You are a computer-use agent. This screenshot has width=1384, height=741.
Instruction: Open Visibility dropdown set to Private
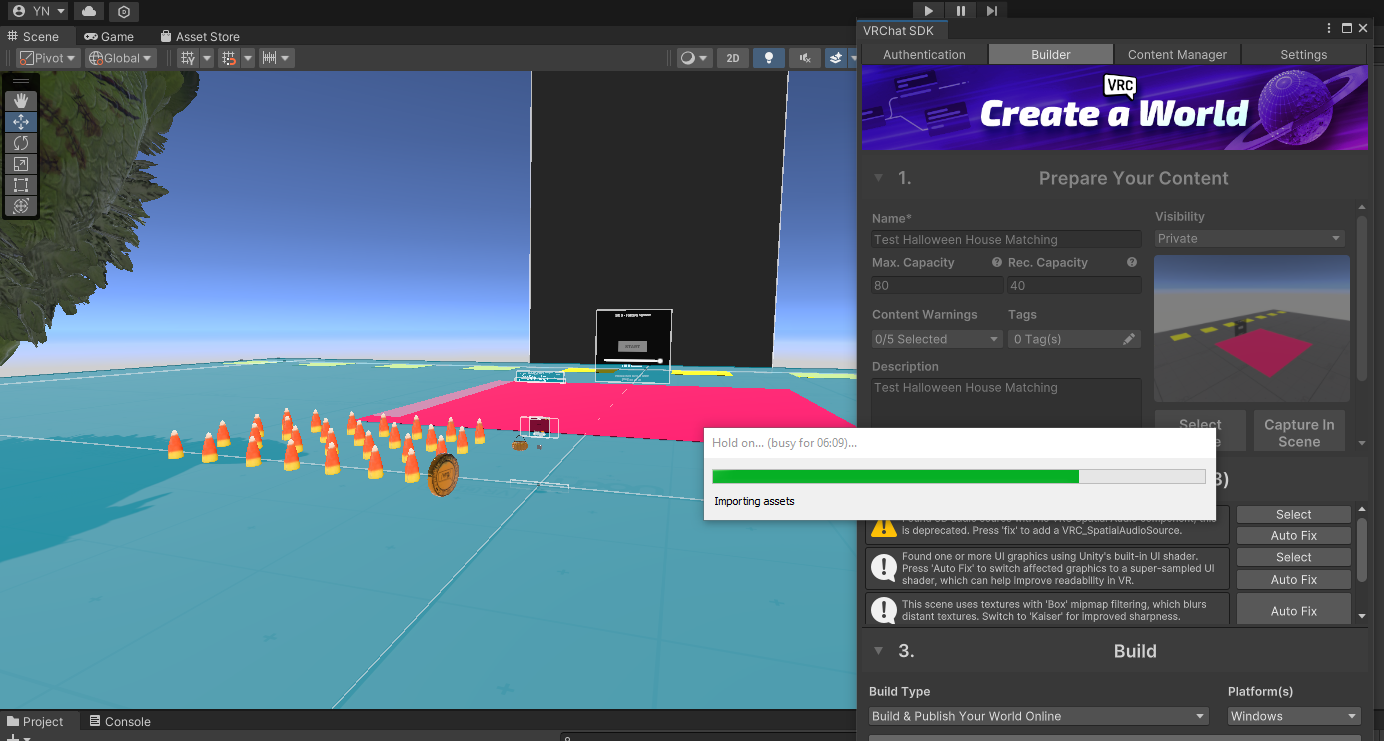pyautogui.click(x=1250, y=238)
